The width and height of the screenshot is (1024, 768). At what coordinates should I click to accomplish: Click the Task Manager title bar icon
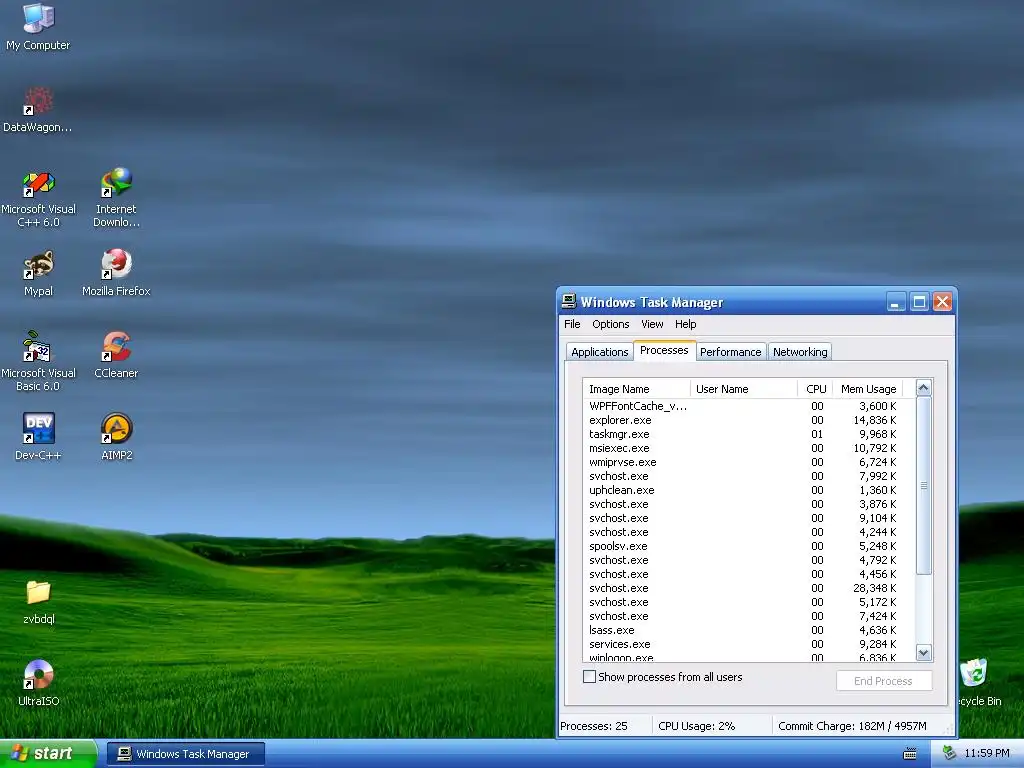click(x=569, y=301)
